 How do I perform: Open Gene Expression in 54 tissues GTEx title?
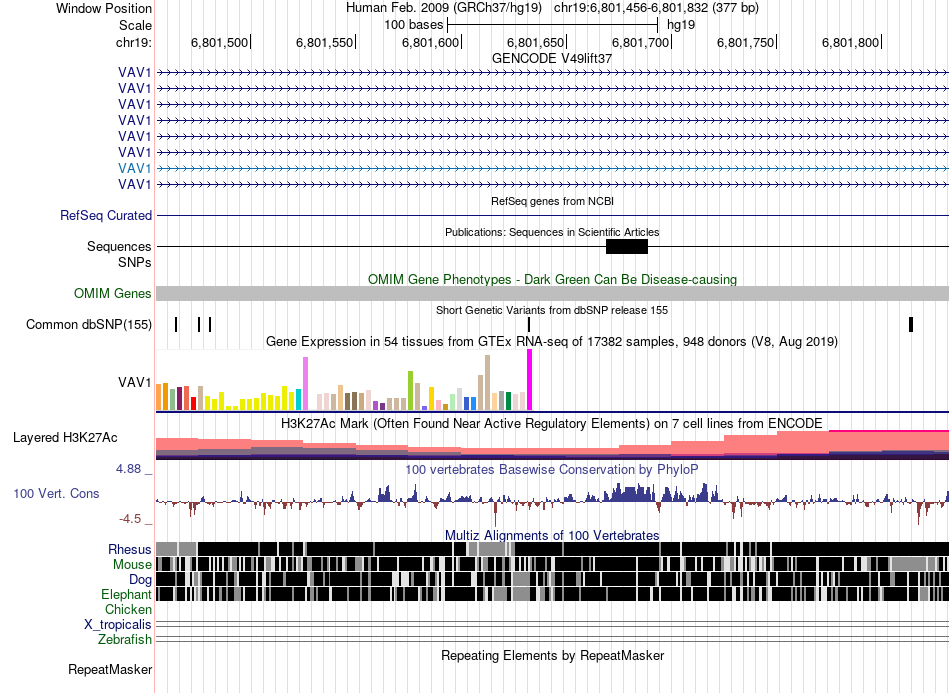(x=552, y=342)
